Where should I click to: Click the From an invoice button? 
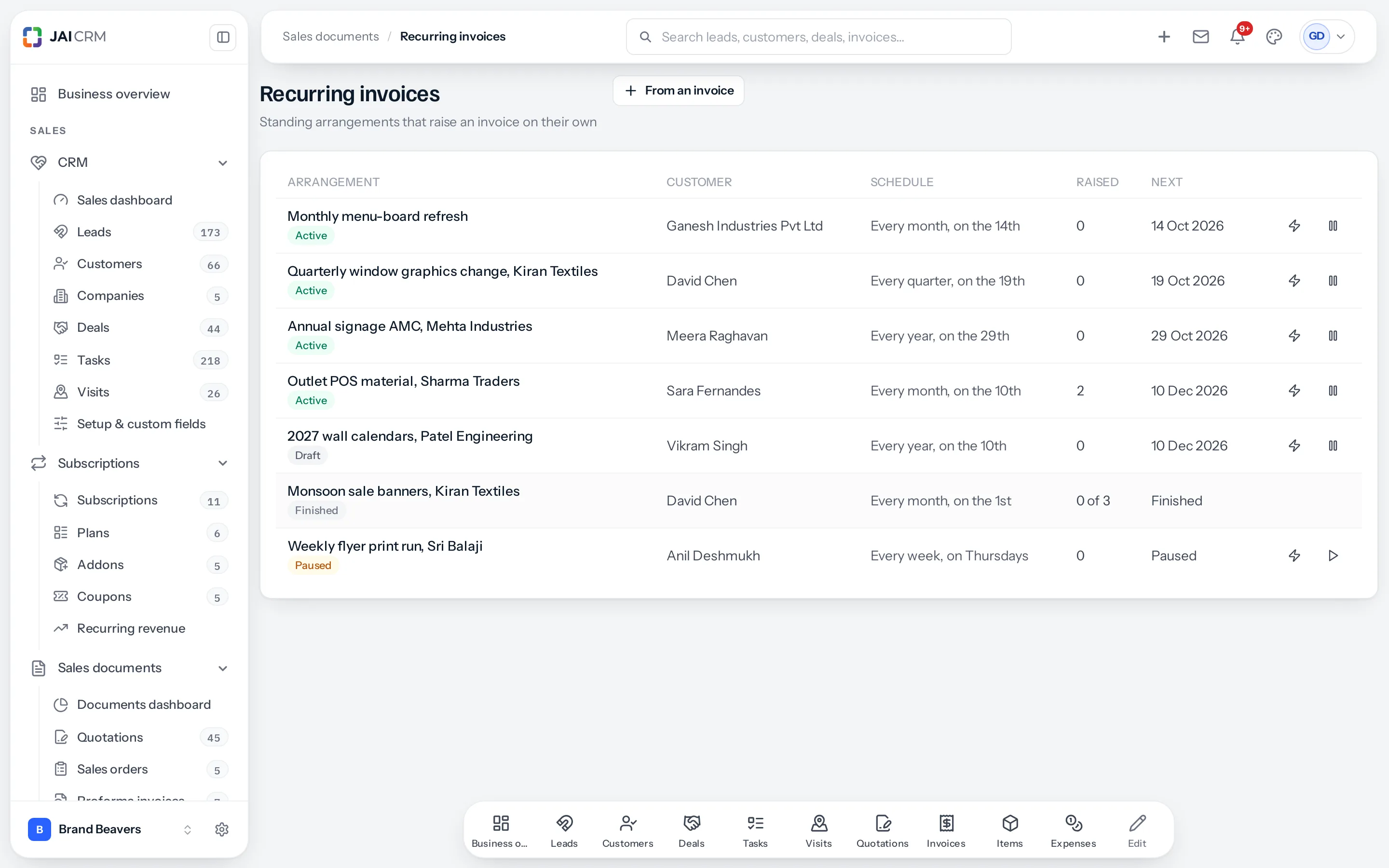[679, 91]
